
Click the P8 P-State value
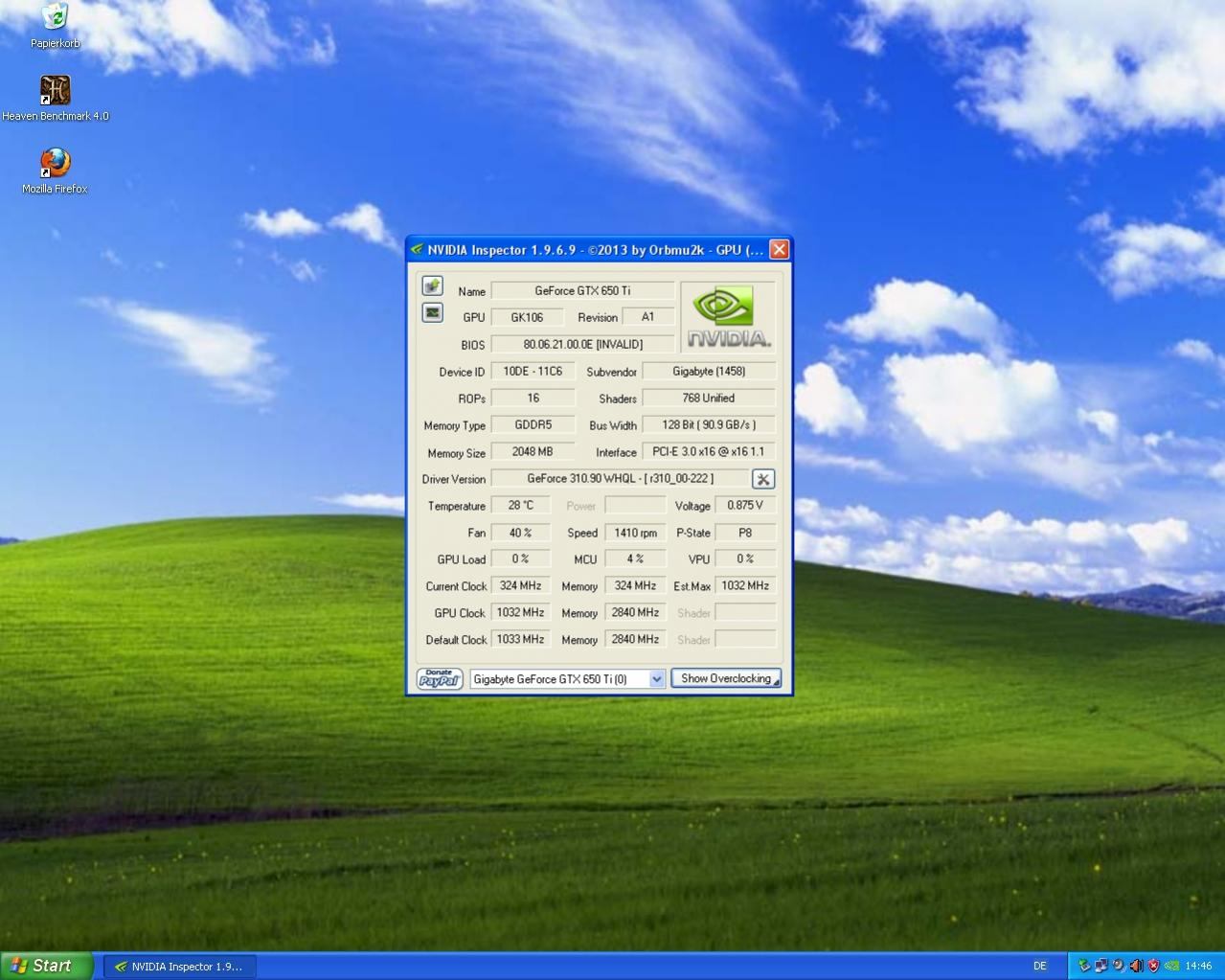pos(745,532)
